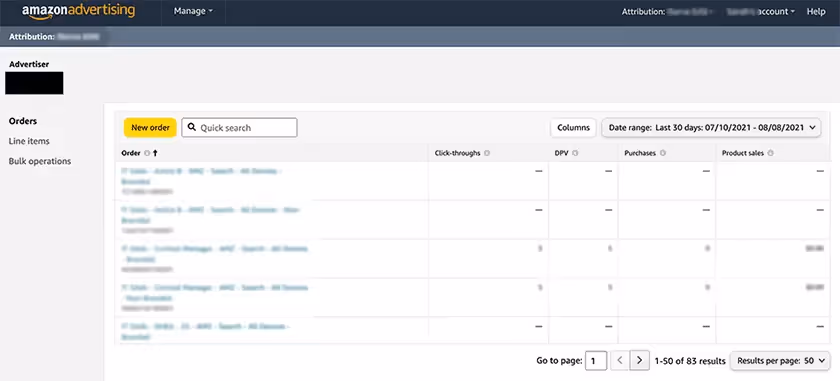Show info icon for Click-throughs
840x381 pixels.
pos(487,153)
